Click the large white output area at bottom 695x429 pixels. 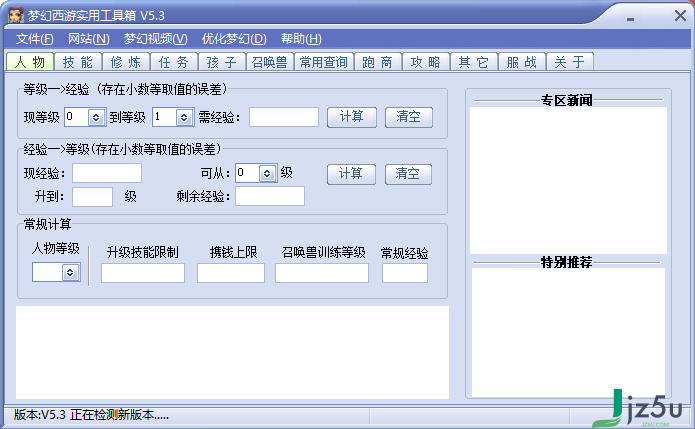tap(232, 352)
